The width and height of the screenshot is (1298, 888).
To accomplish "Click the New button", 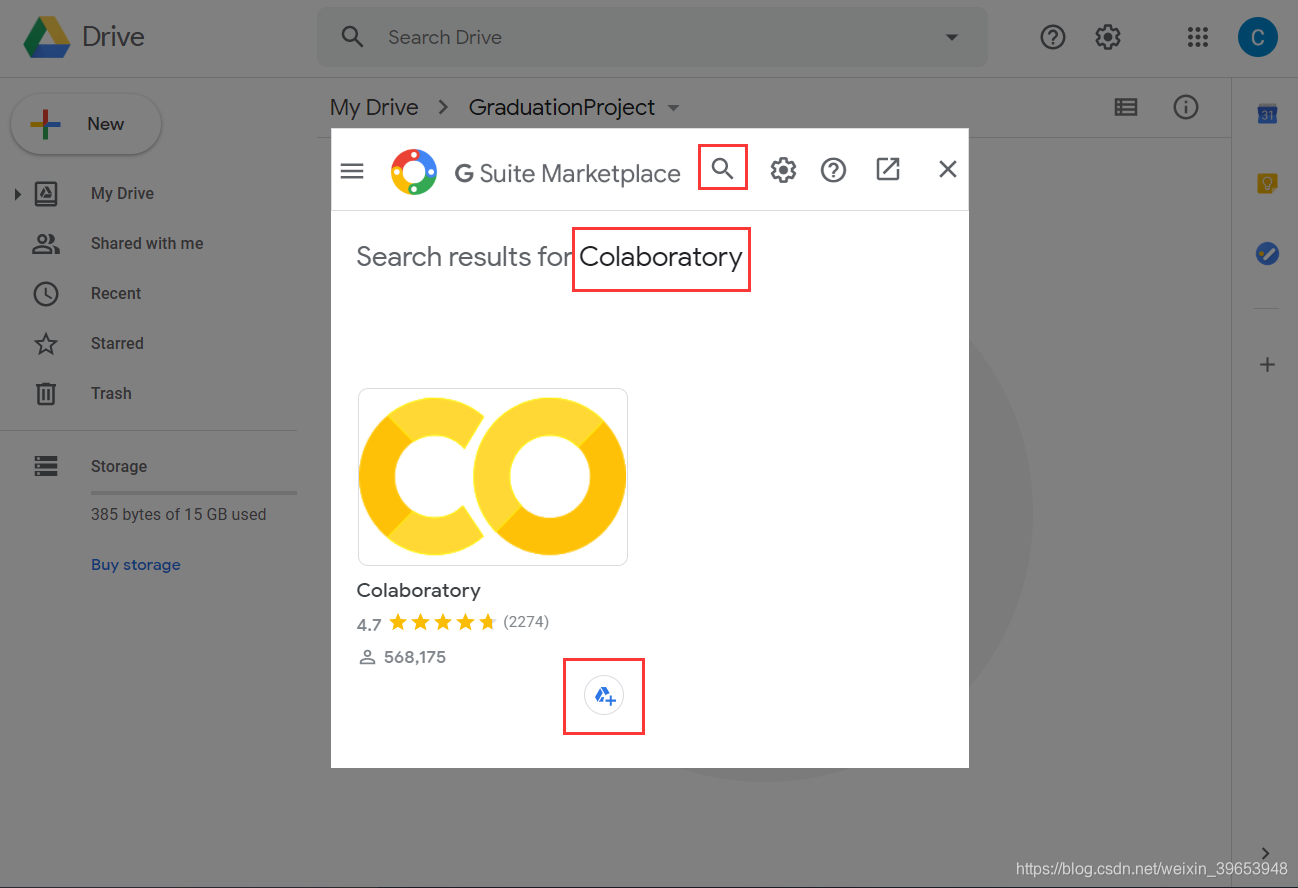I will [86, 124].
